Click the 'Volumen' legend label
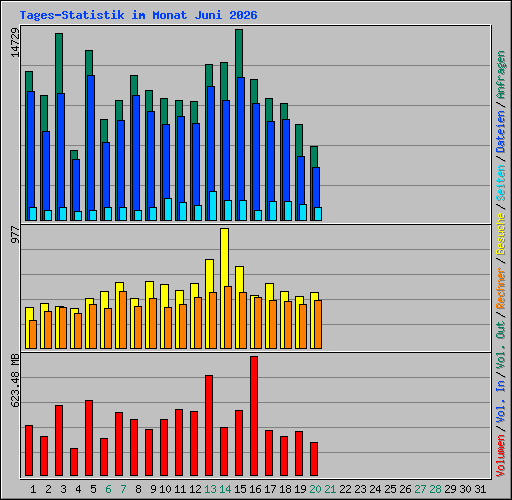 pos(500,456)
